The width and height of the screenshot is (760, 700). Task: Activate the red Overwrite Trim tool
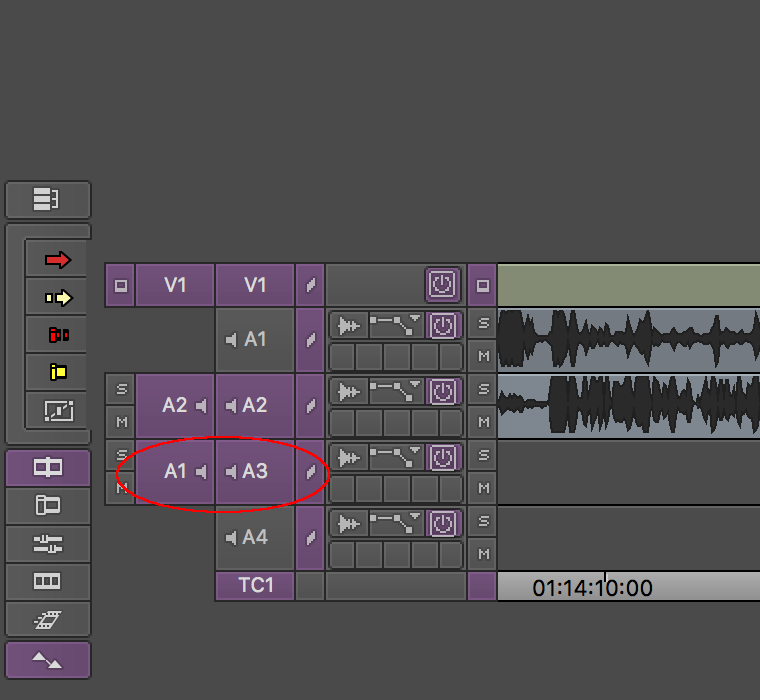57,335
